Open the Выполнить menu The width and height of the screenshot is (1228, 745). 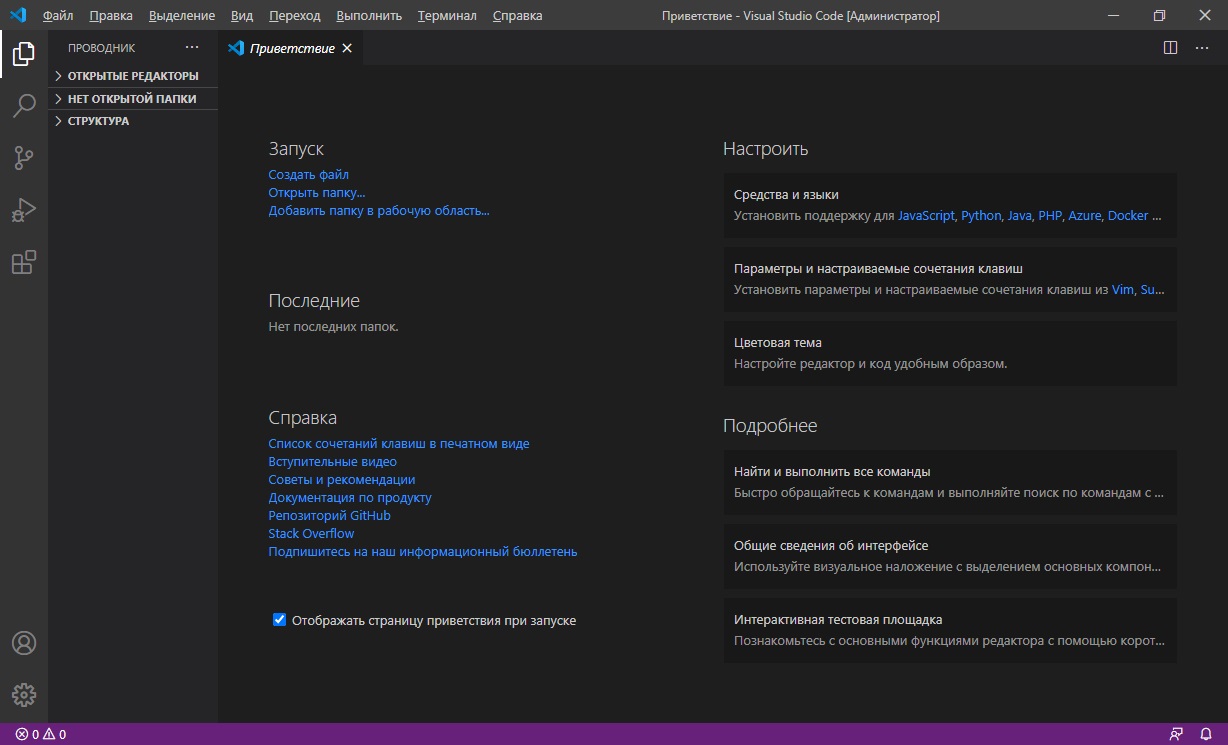point(369,16)
